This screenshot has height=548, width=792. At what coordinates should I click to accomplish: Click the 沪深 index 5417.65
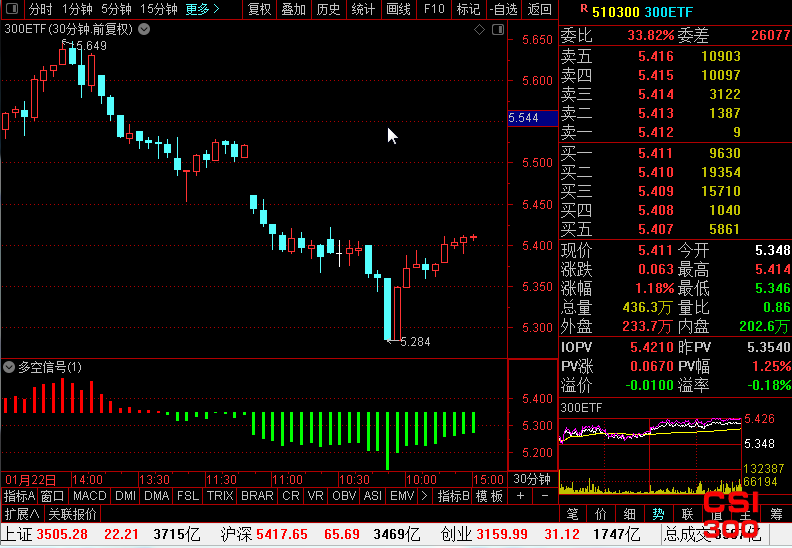coord(282,534)
